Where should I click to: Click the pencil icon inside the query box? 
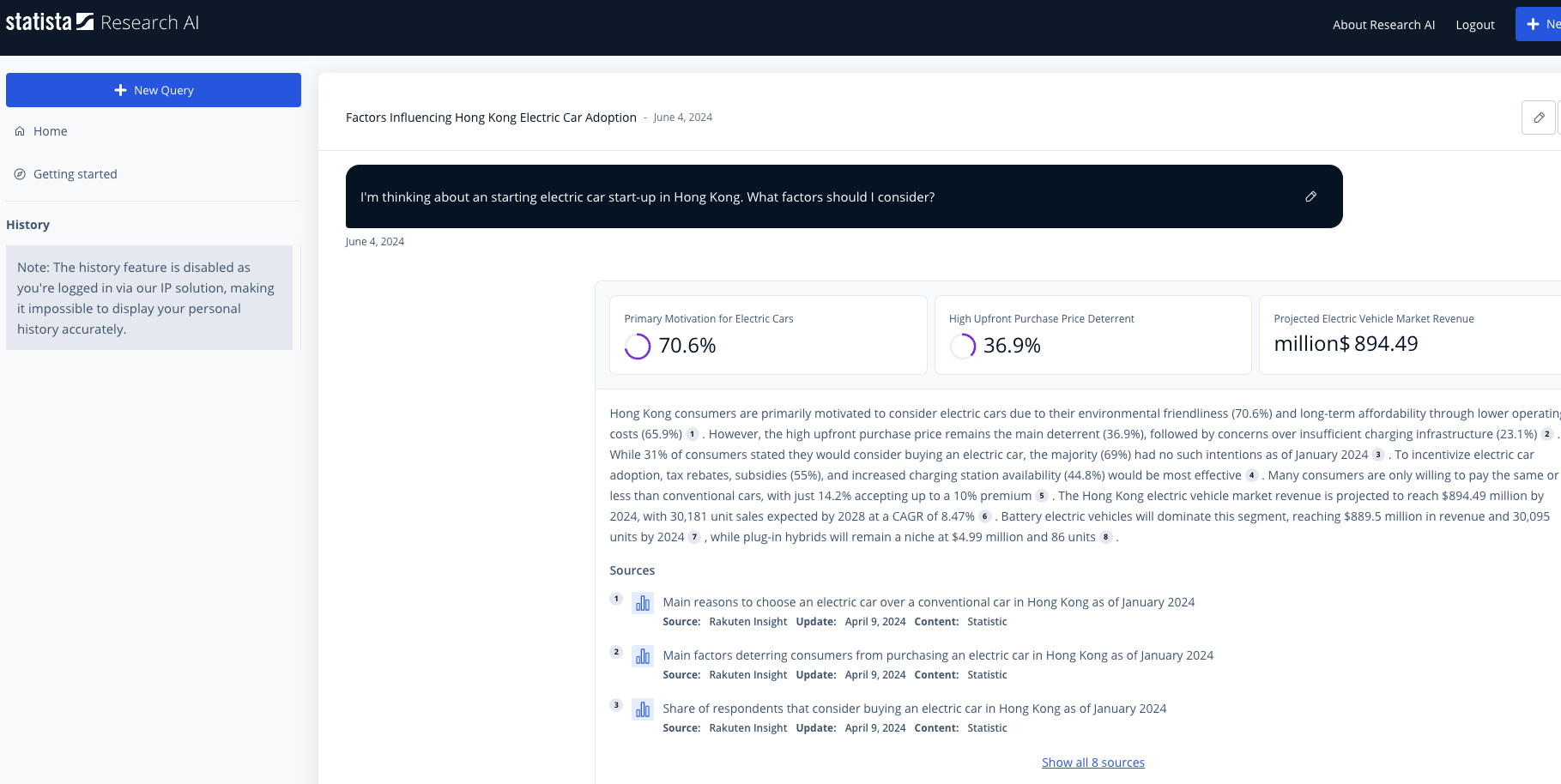1310,196
